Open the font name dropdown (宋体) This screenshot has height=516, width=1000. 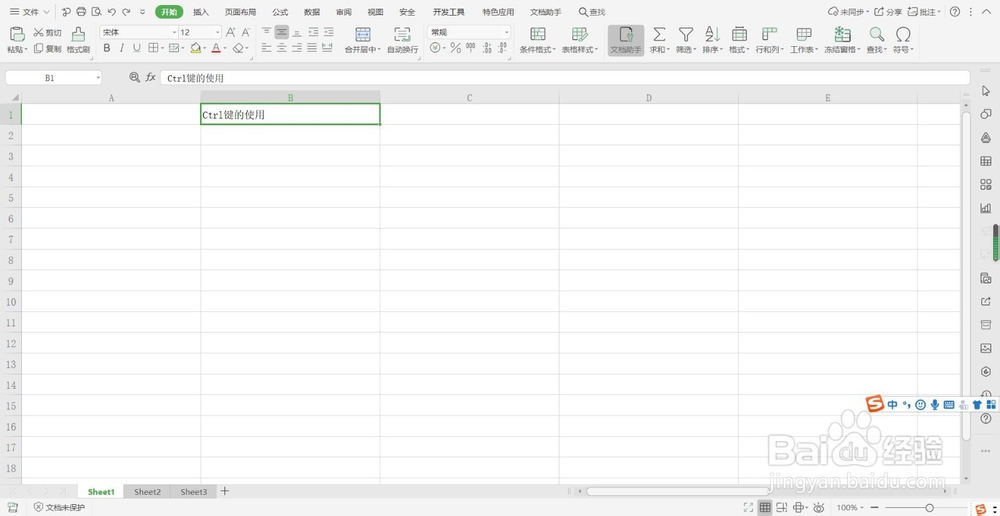[x=175, y=33]
